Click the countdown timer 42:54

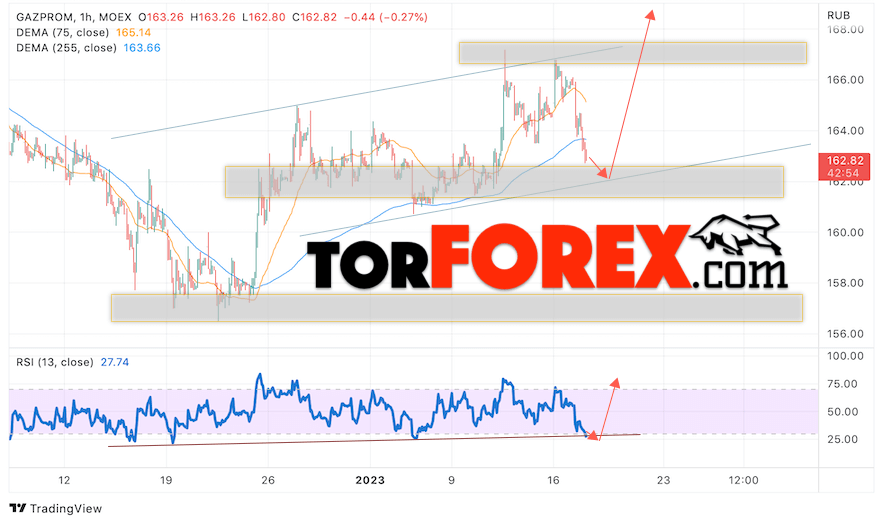point(843,173)
